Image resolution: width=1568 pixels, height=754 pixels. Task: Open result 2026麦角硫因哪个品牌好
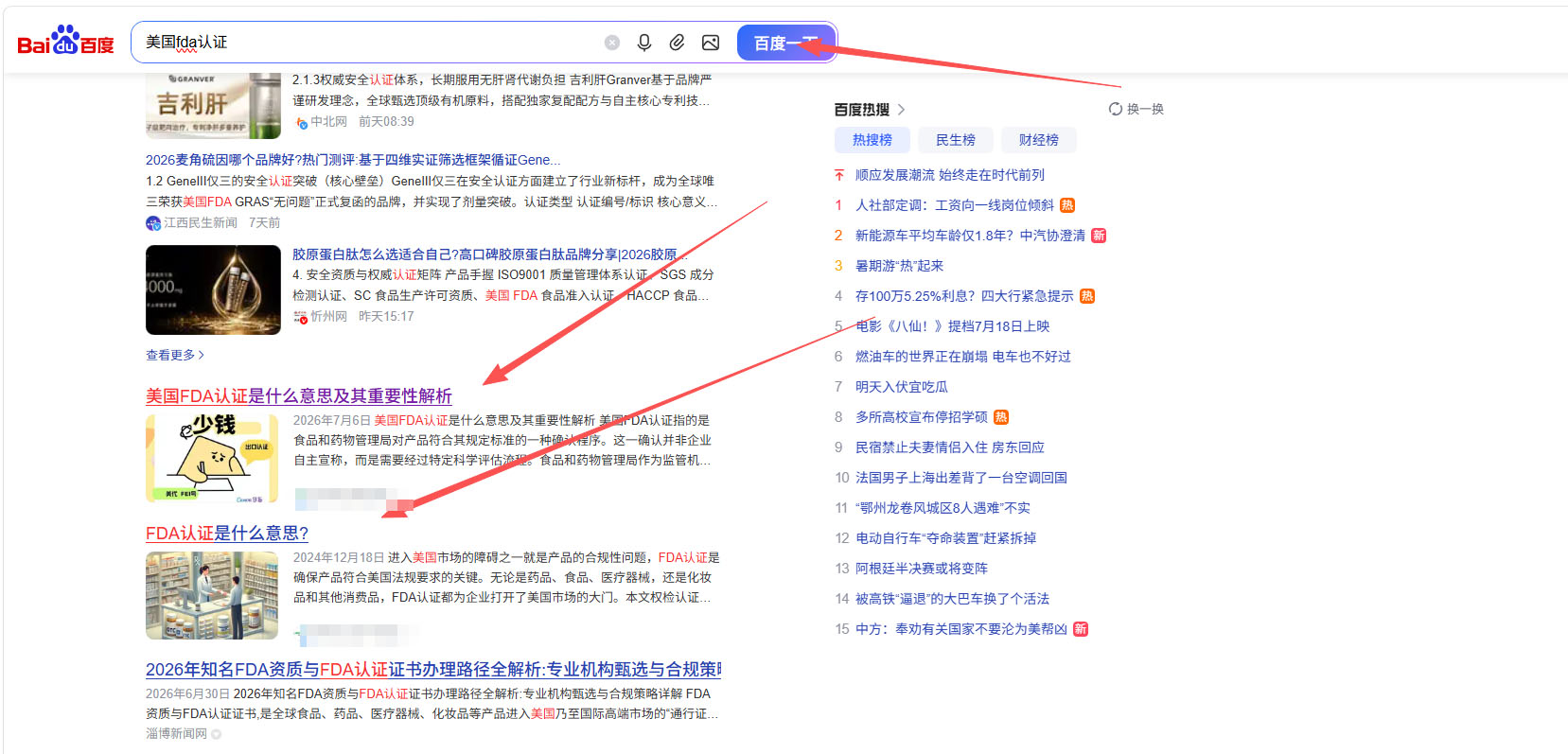click(x=353, y=160)
